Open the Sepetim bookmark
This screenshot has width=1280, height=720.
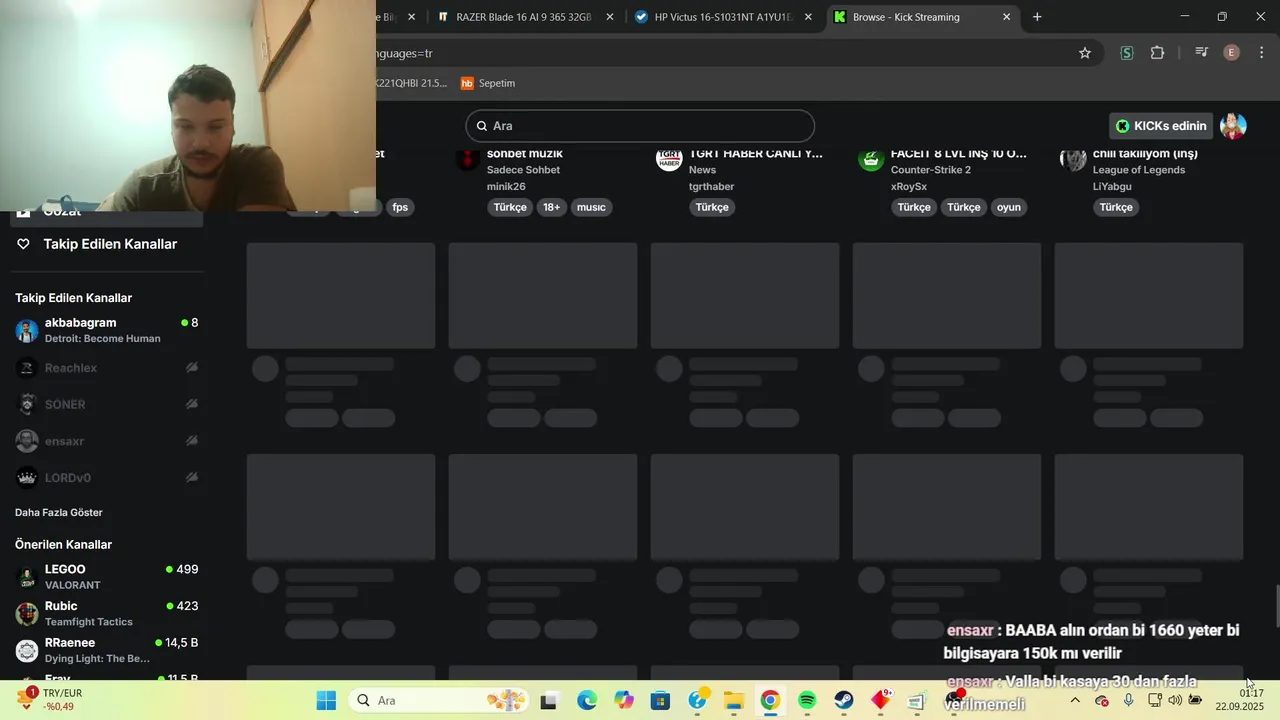[x=488, y=83]
